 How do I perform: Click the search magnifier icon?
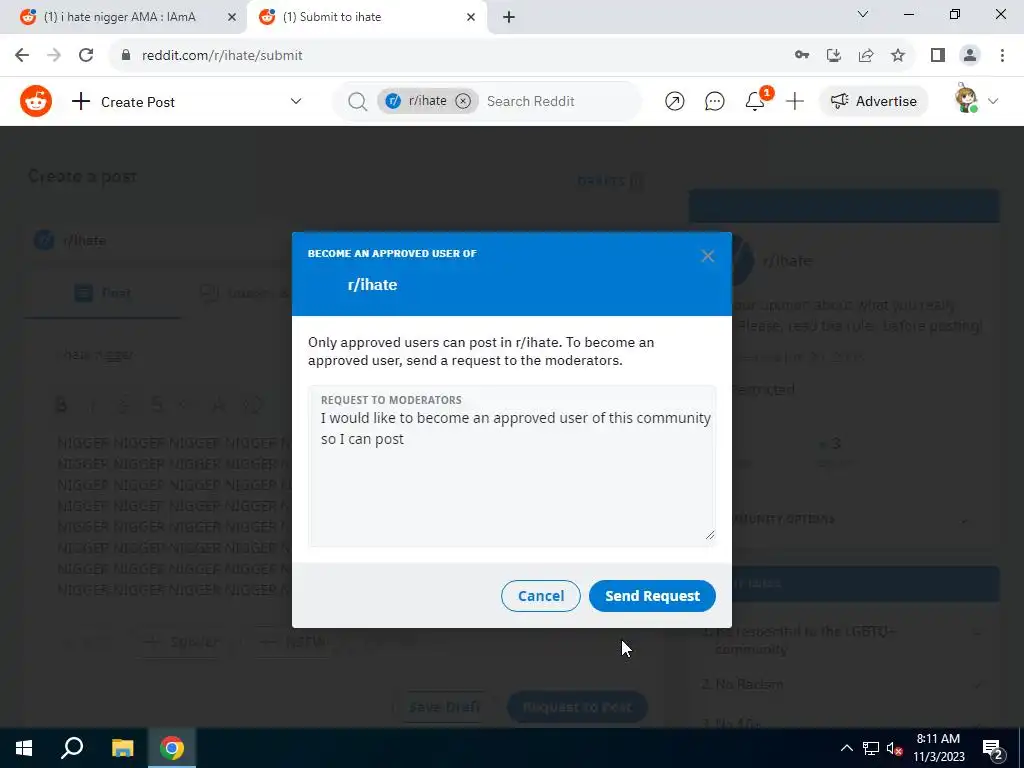tap(357, 101)
